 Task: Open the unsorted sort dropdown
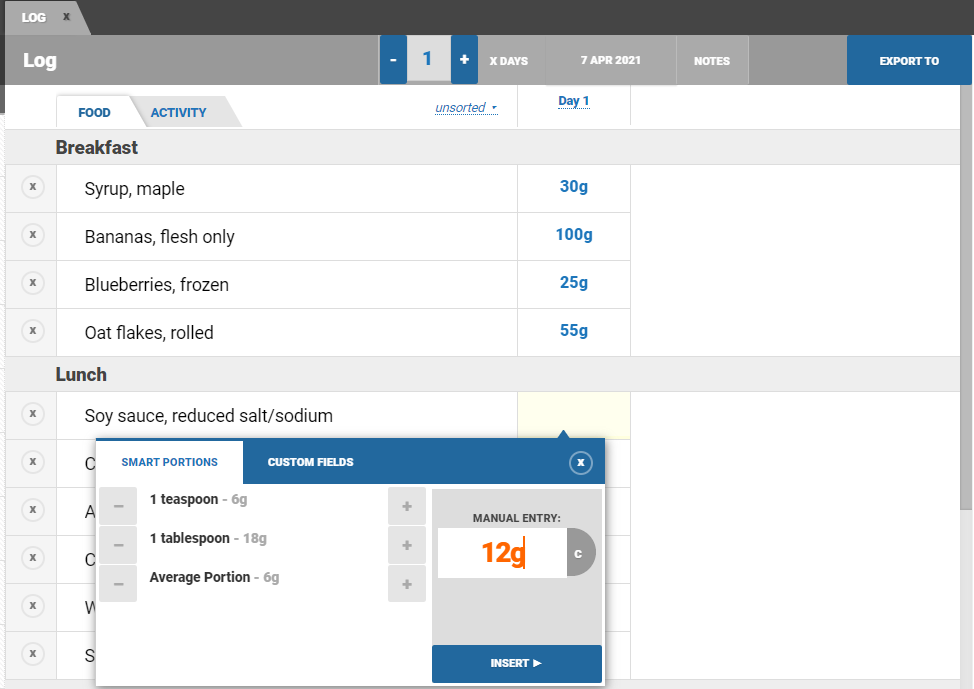tap(466, 108)
